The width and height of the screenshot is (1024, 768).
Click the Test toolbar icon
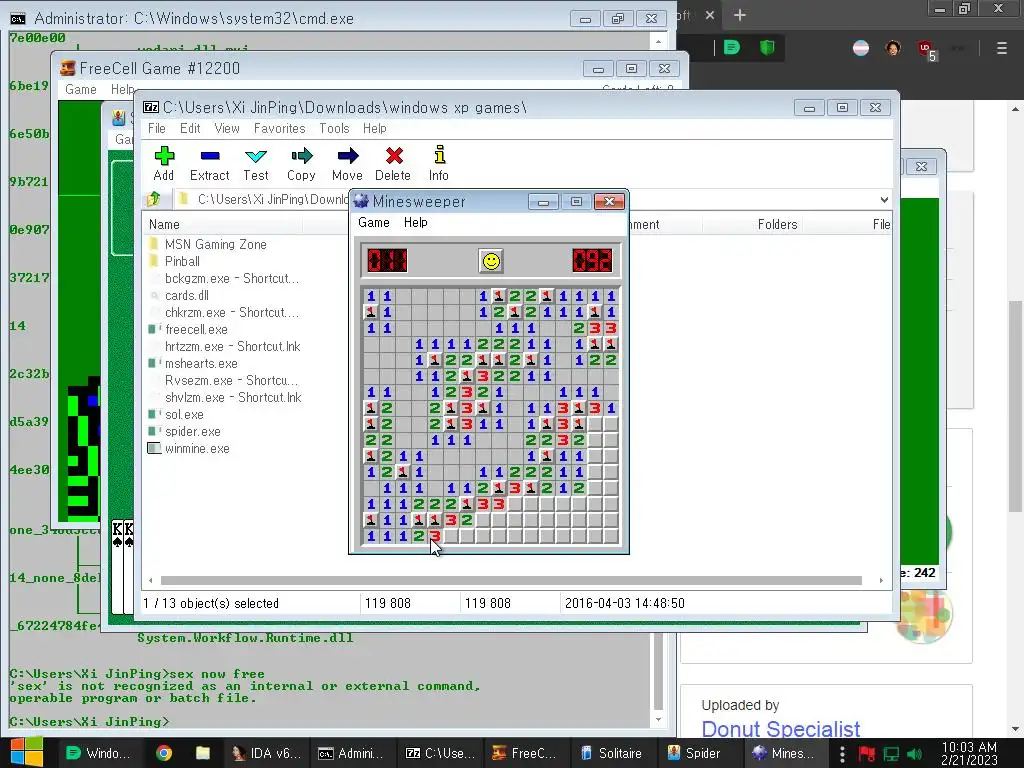[255, 163]
